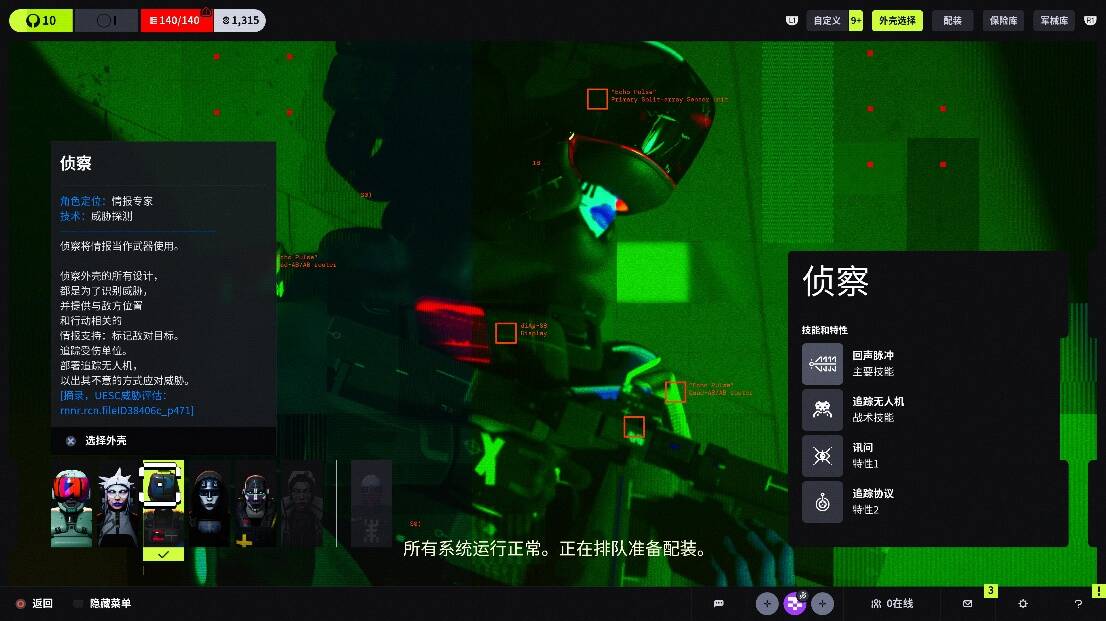
Task: Open the 保险库 vault tab
Action: [x=1003, y=20]
